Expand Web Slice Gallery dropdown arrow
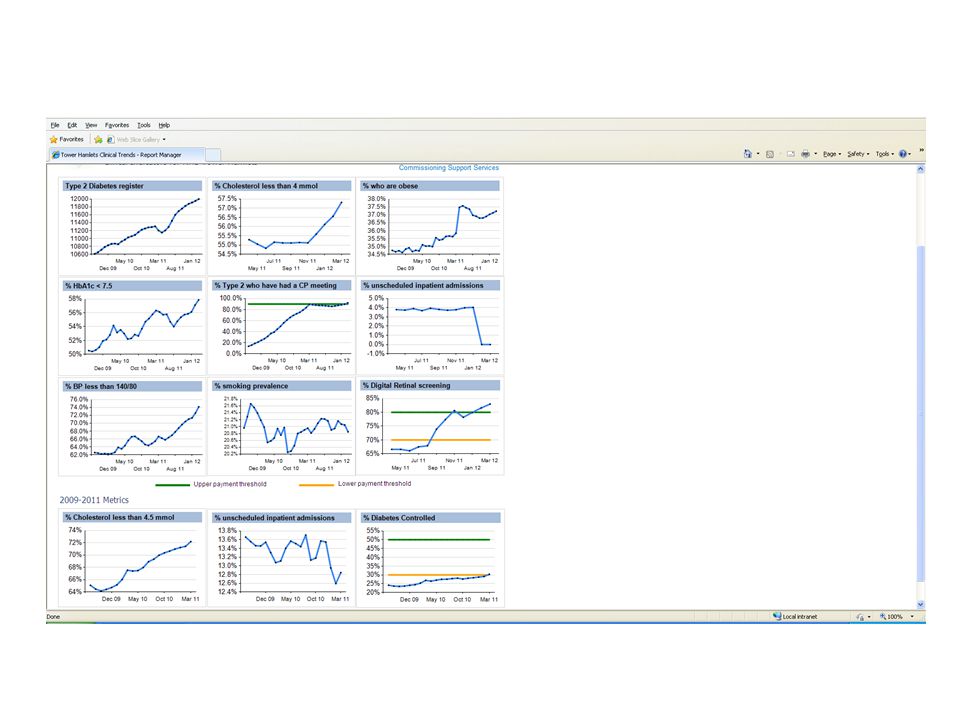Screen dimensions: 960x720 (164, 140)
